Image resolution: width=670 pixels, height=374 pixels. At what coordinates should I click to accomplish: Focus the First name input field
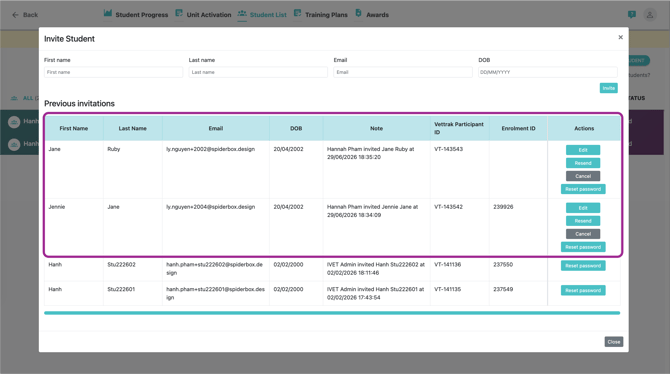click(x=113, y=72)
